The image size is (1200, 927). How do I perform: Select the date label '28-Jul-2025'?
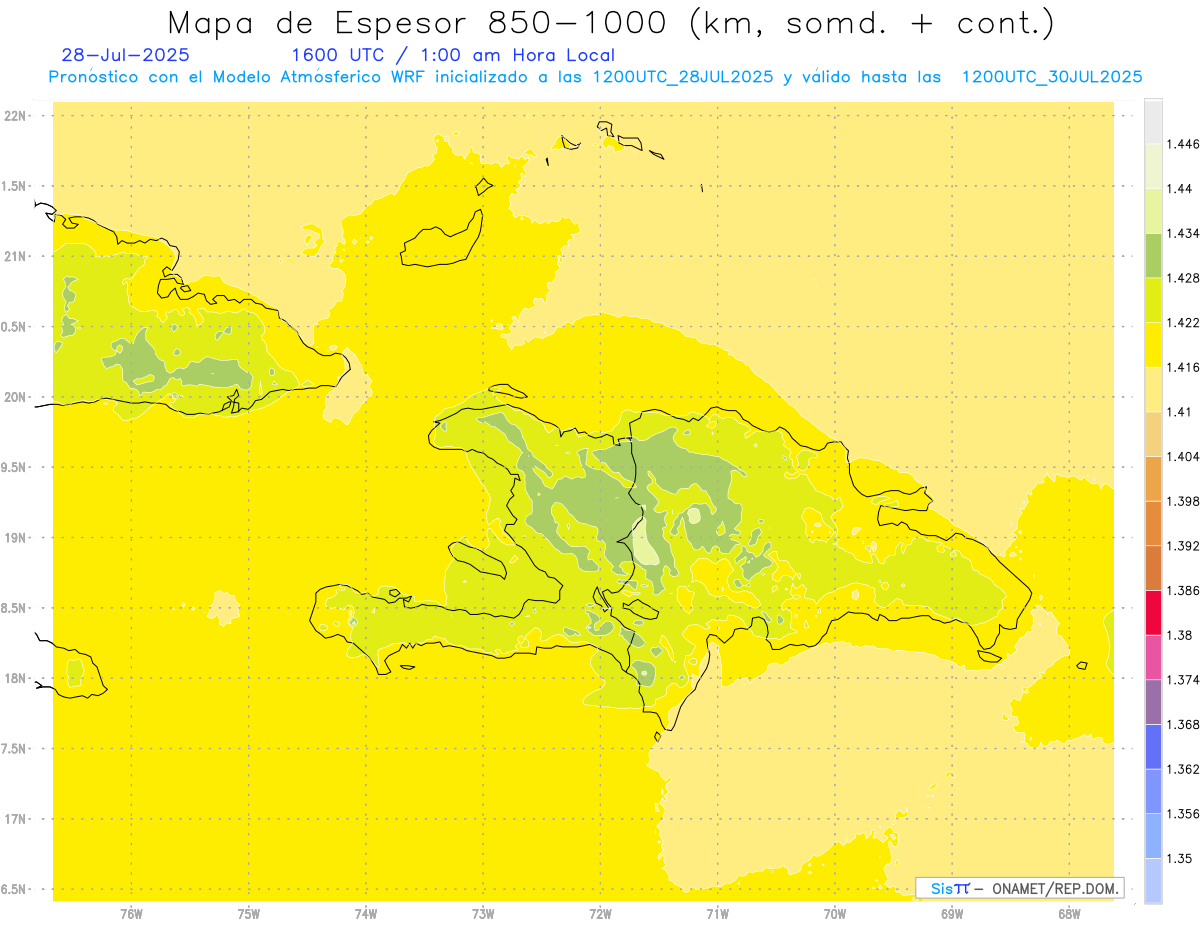(125, 55)
